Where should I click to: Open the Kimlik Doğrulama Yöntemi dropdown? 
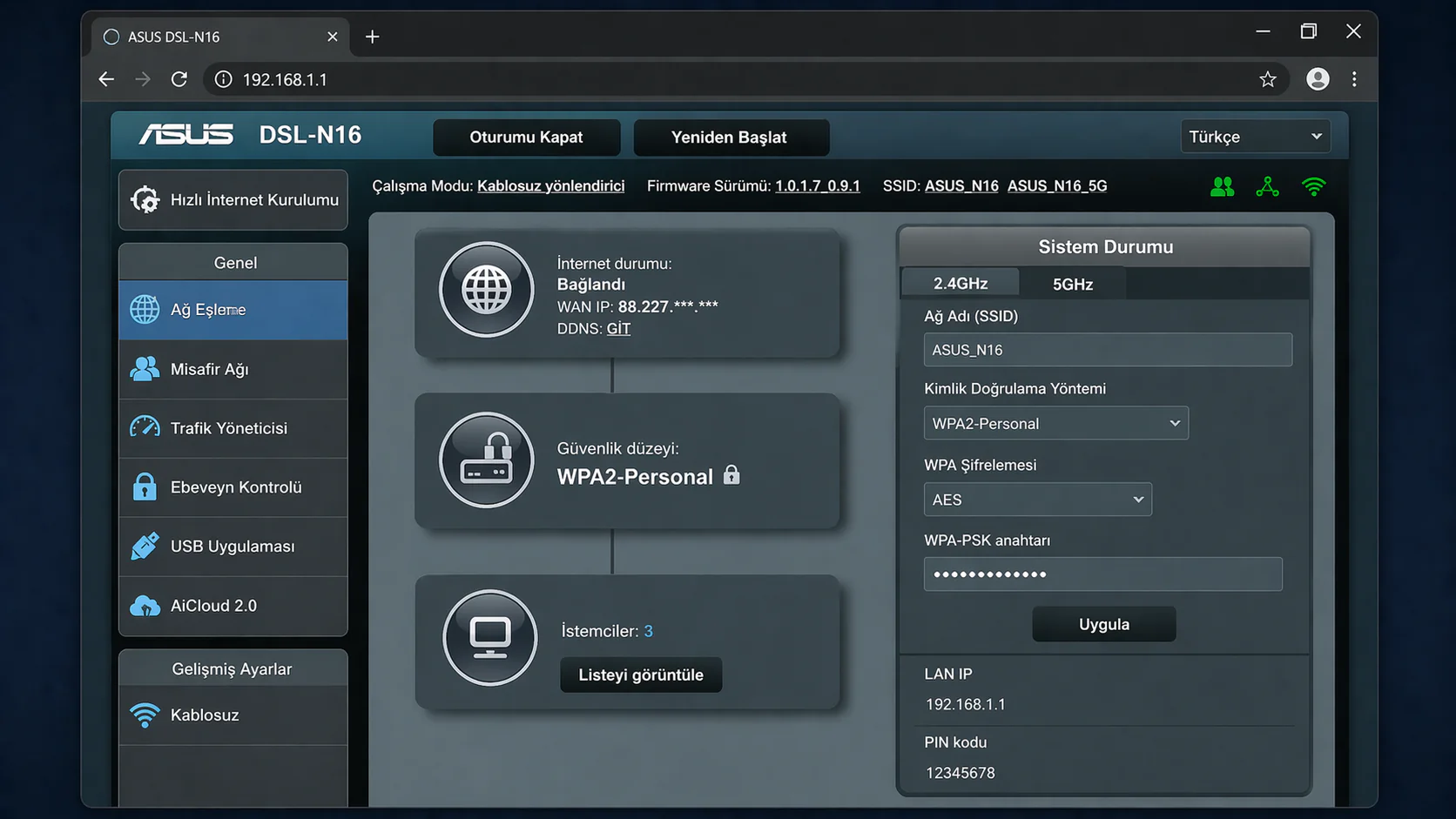tap(1055, 423)
